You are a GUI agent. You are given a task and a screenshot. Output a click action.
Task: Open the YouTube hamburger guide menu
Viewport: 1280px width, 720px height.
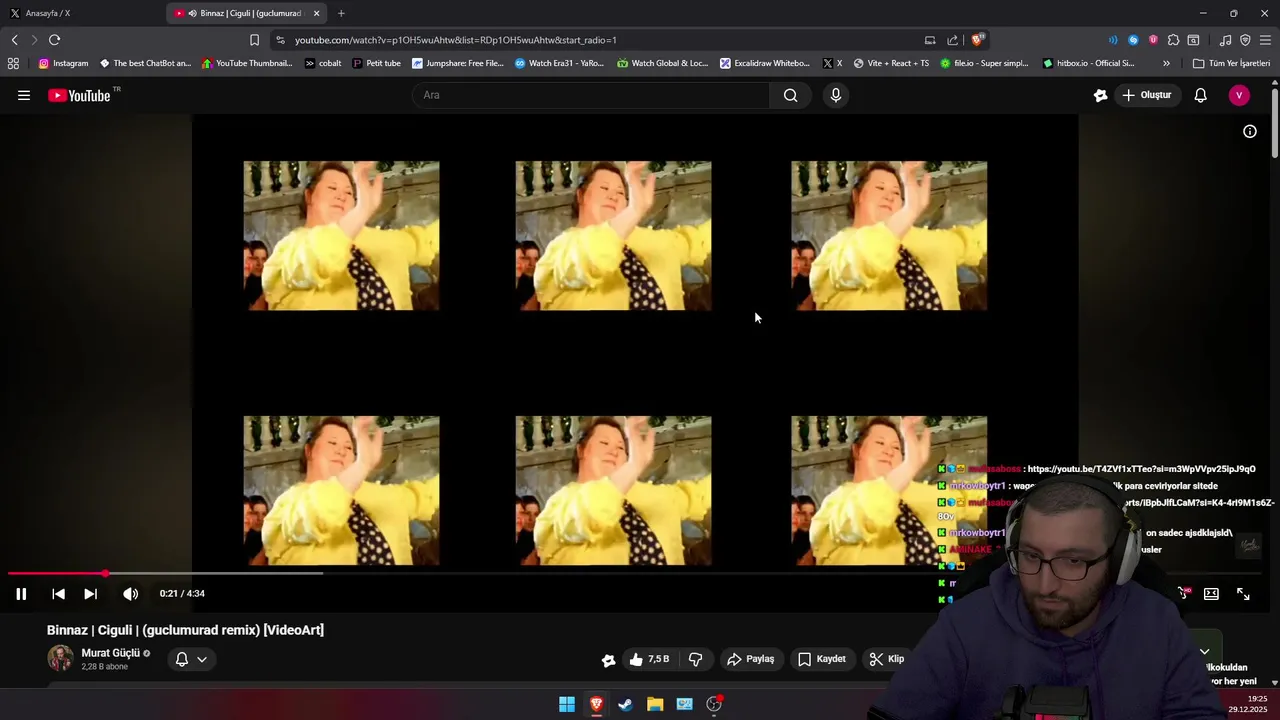[x=24, y=95]
